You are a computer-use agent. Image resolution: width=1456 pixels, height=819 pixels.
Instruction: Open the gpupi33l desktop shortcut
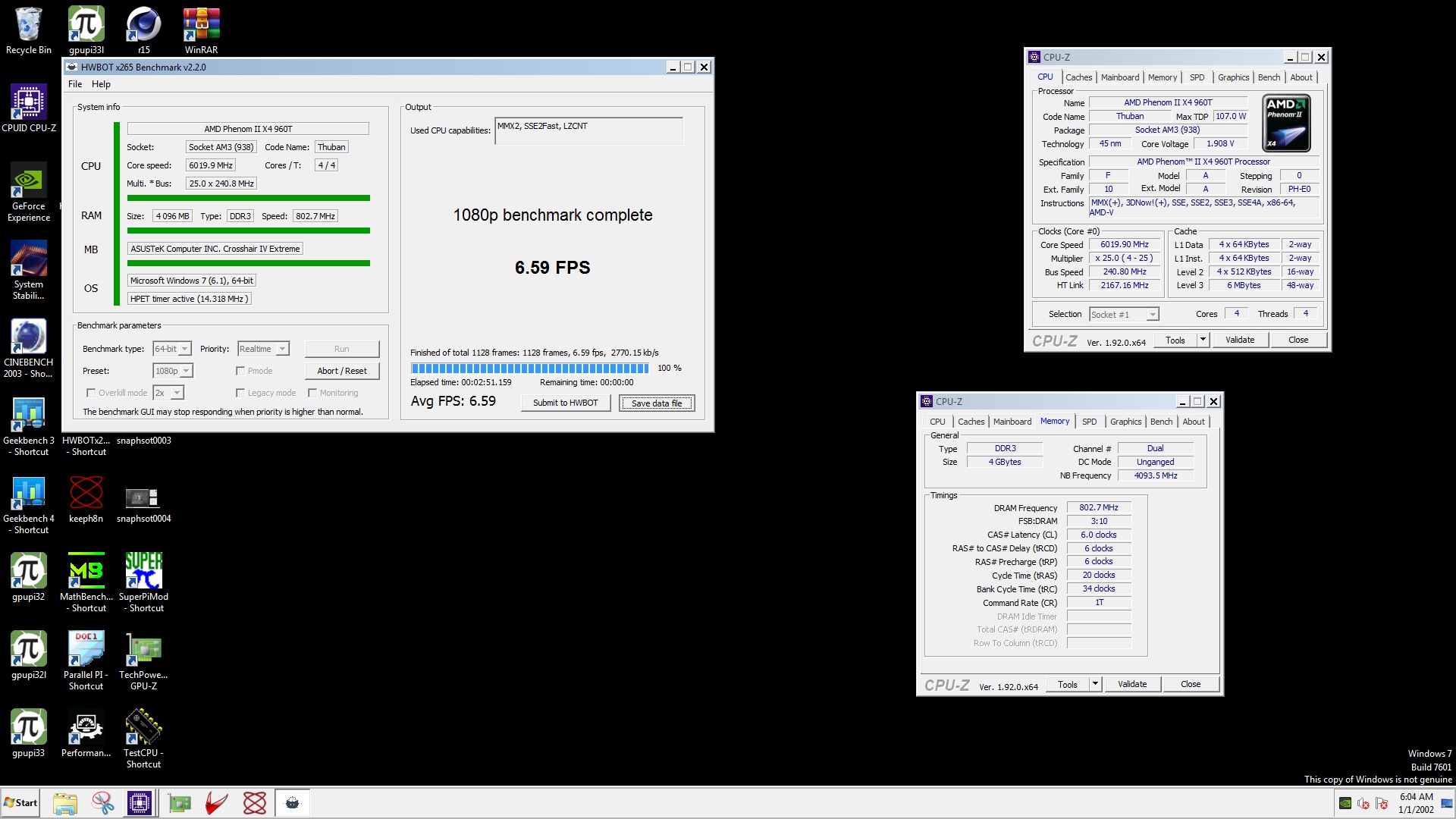point(86,30)
